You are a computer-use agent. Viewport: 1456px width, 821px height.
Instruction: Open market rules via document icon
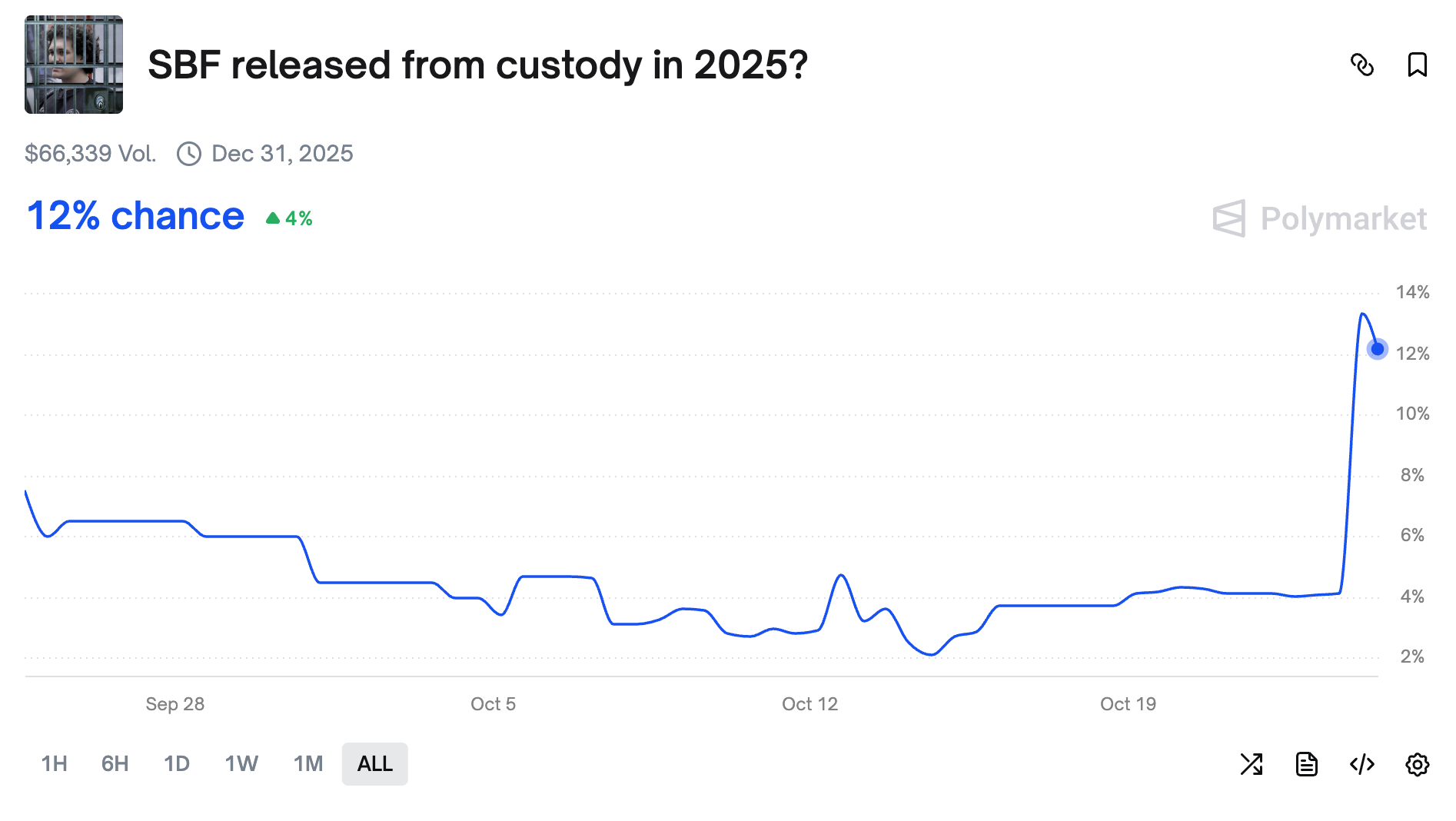(x=1308, y=764)
